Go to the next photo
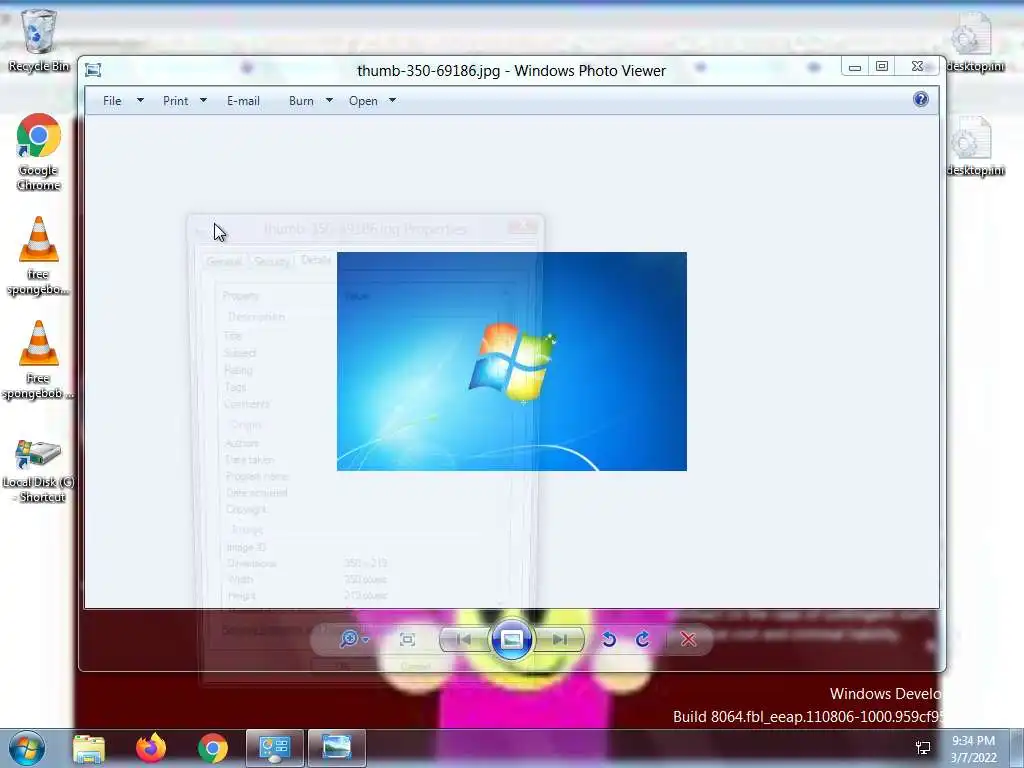 coord(560,639)
